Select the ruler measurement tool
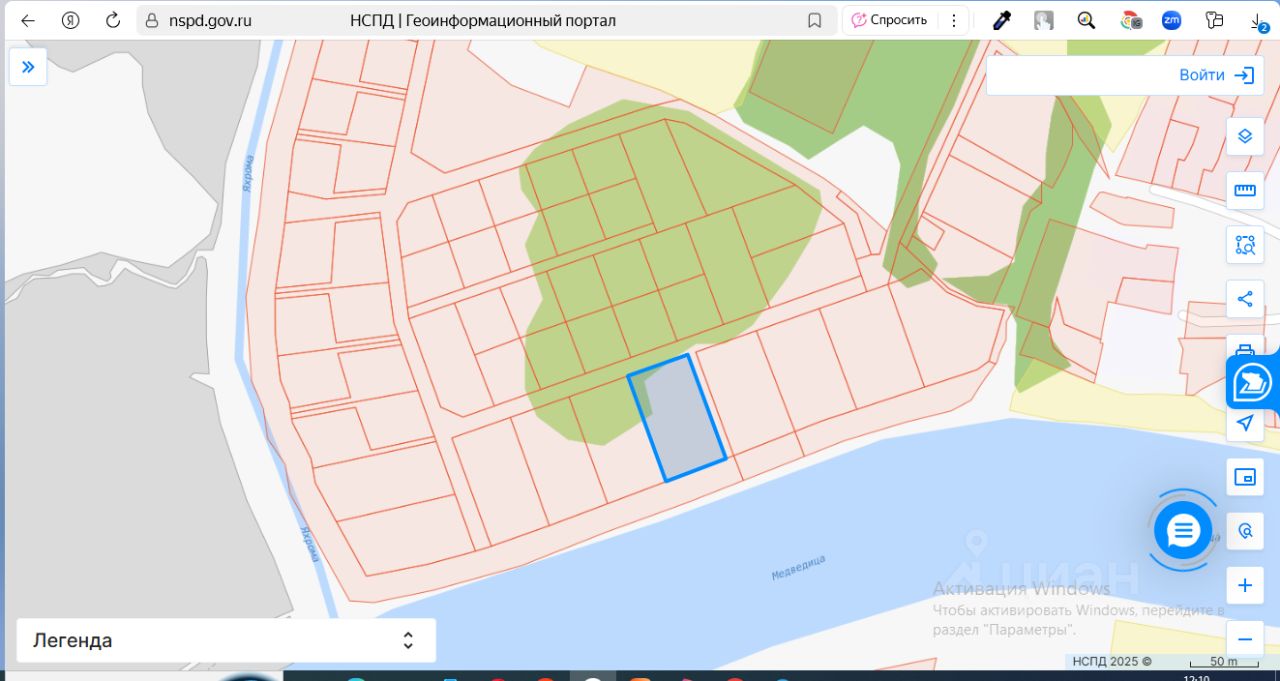1280x681 pixels. [x=1245, y=190]
